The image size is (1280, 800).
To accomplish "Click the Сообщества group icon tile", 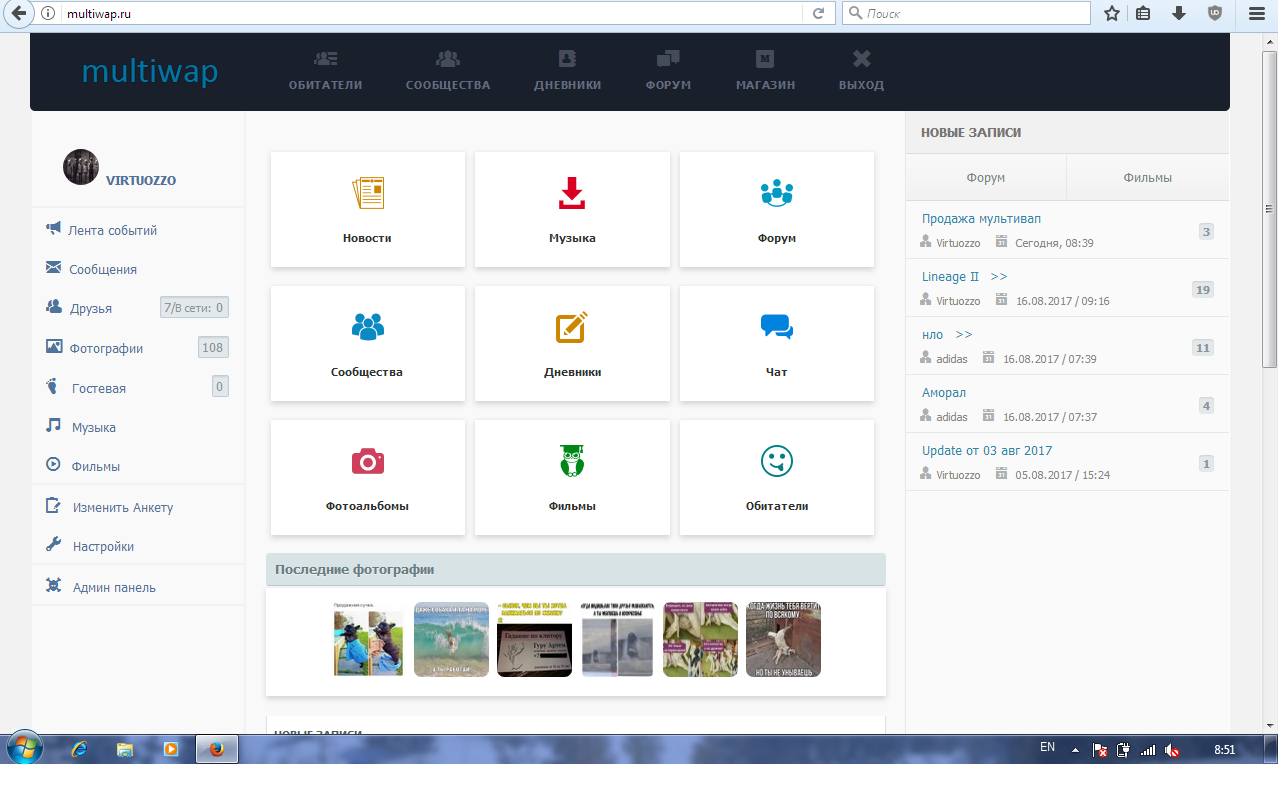I will tap(367, 327).
